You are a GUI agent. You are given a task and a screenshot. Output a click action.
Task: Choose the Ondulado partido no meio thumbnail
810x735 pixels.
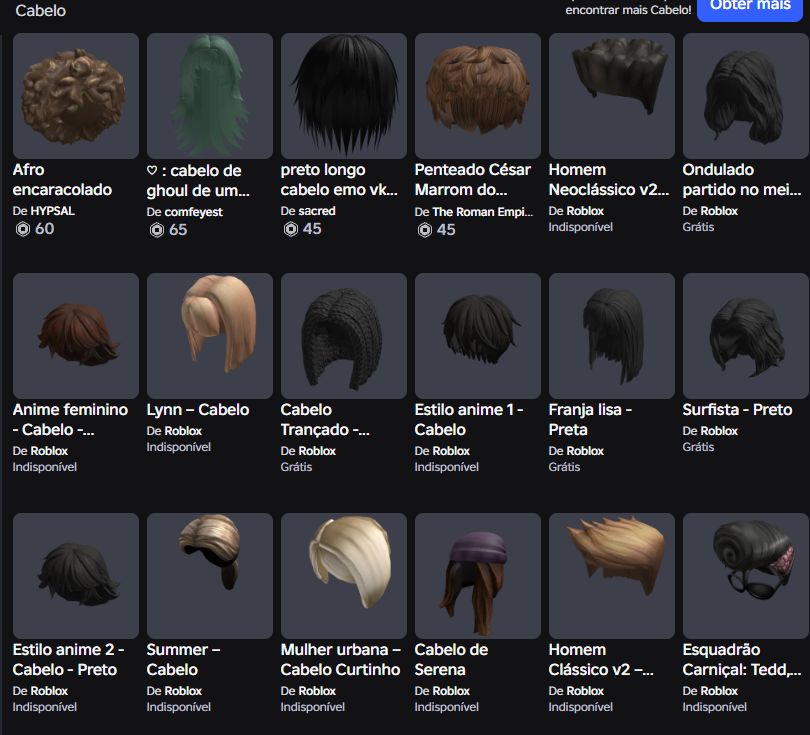click(x=746, y=96)
